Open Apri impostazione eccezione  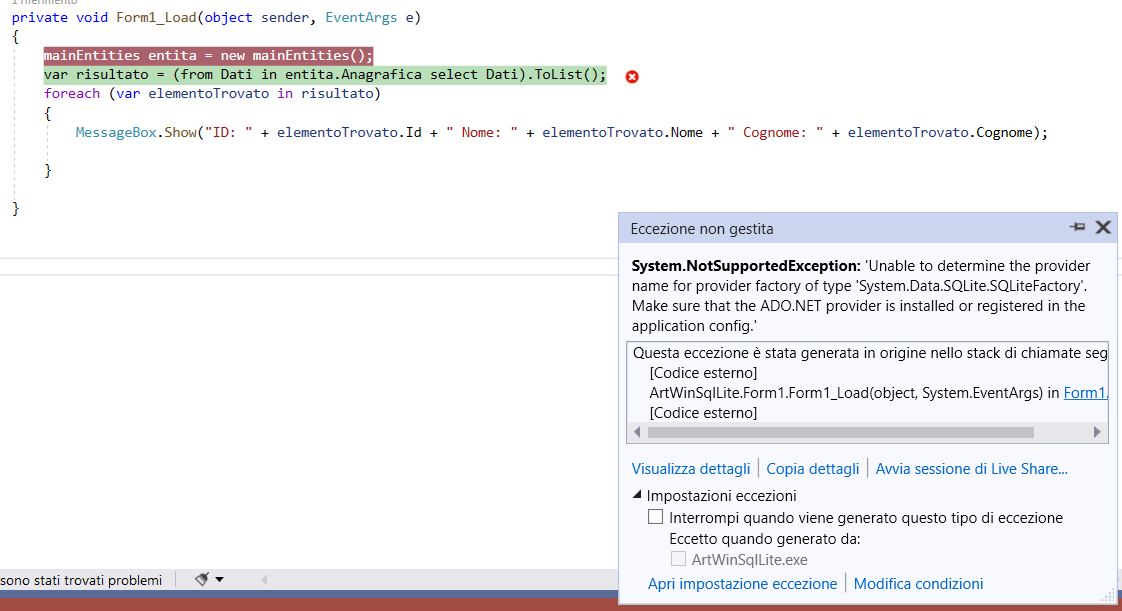tap(742, 584)
